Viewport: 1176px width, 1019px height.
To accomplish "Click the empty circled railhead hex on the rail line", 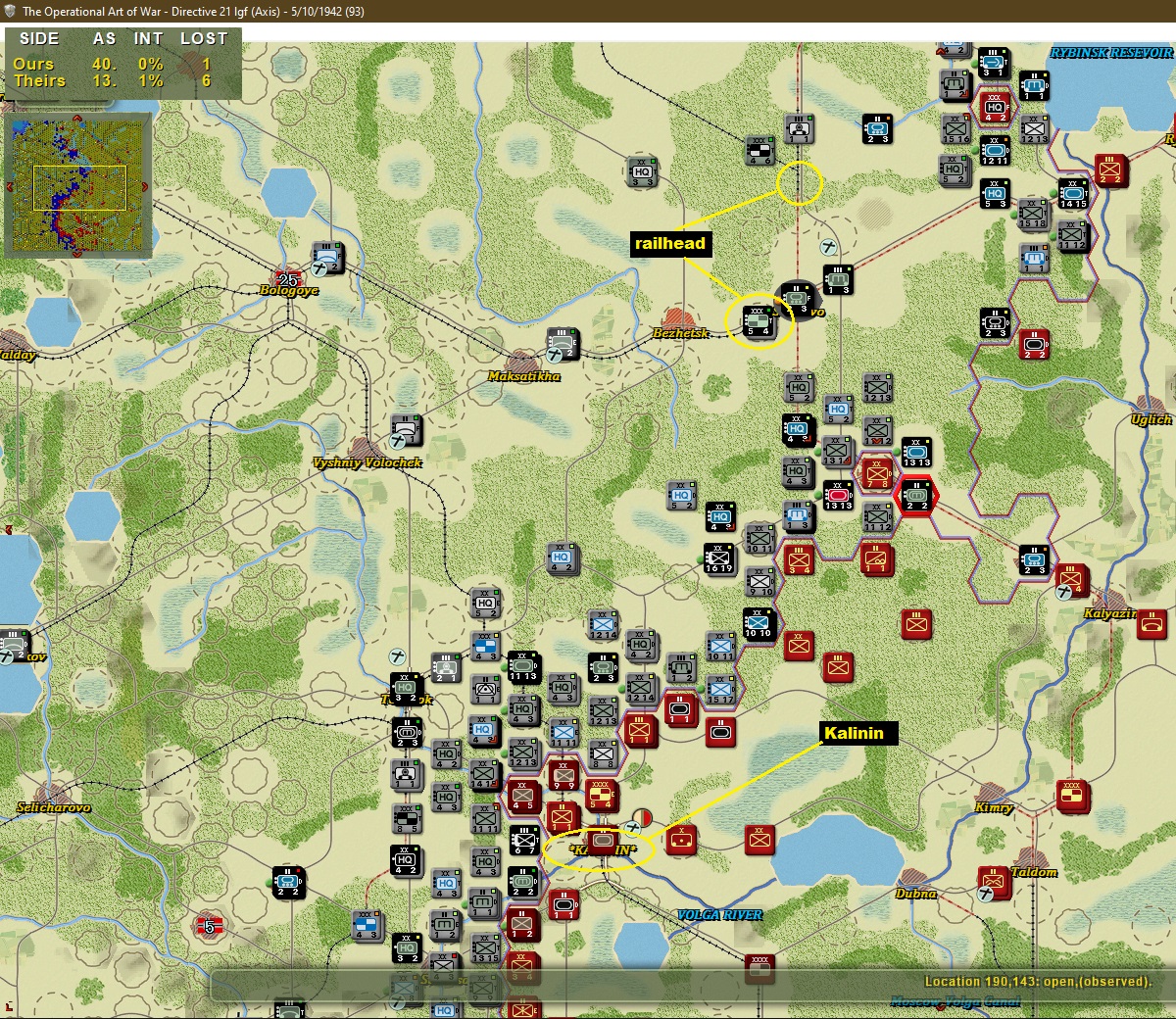I will (800, 182).
